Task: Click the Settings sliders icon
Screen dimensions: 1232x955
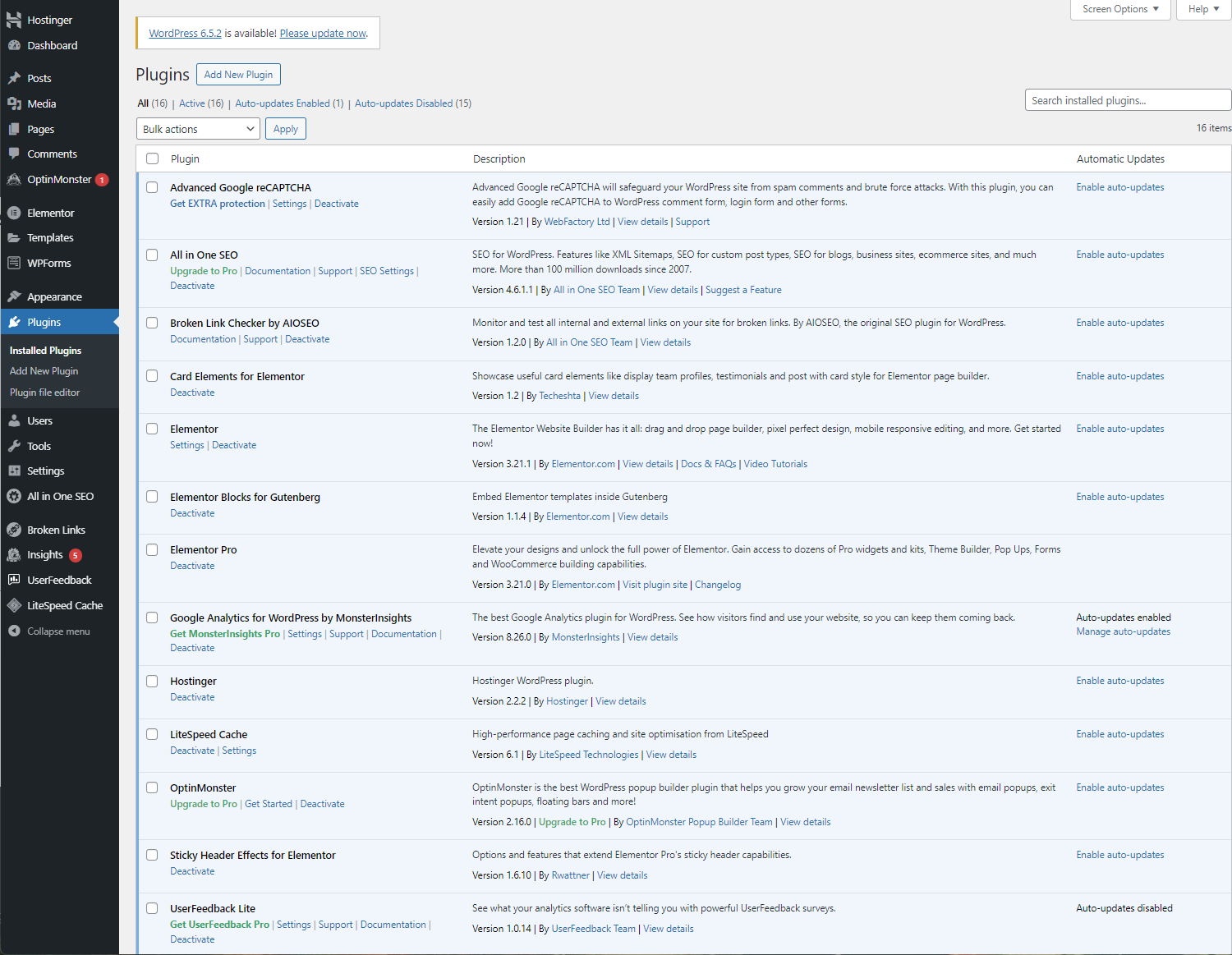Action: pyautogui.click(x=14, y=471)
